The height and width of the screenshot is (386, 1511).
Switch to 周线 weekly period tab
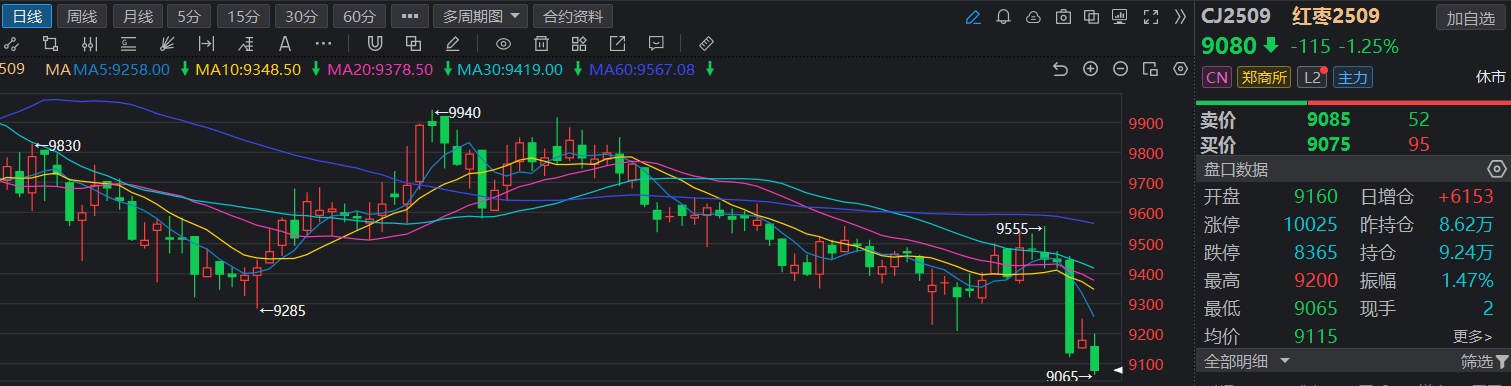click(82, 16)
